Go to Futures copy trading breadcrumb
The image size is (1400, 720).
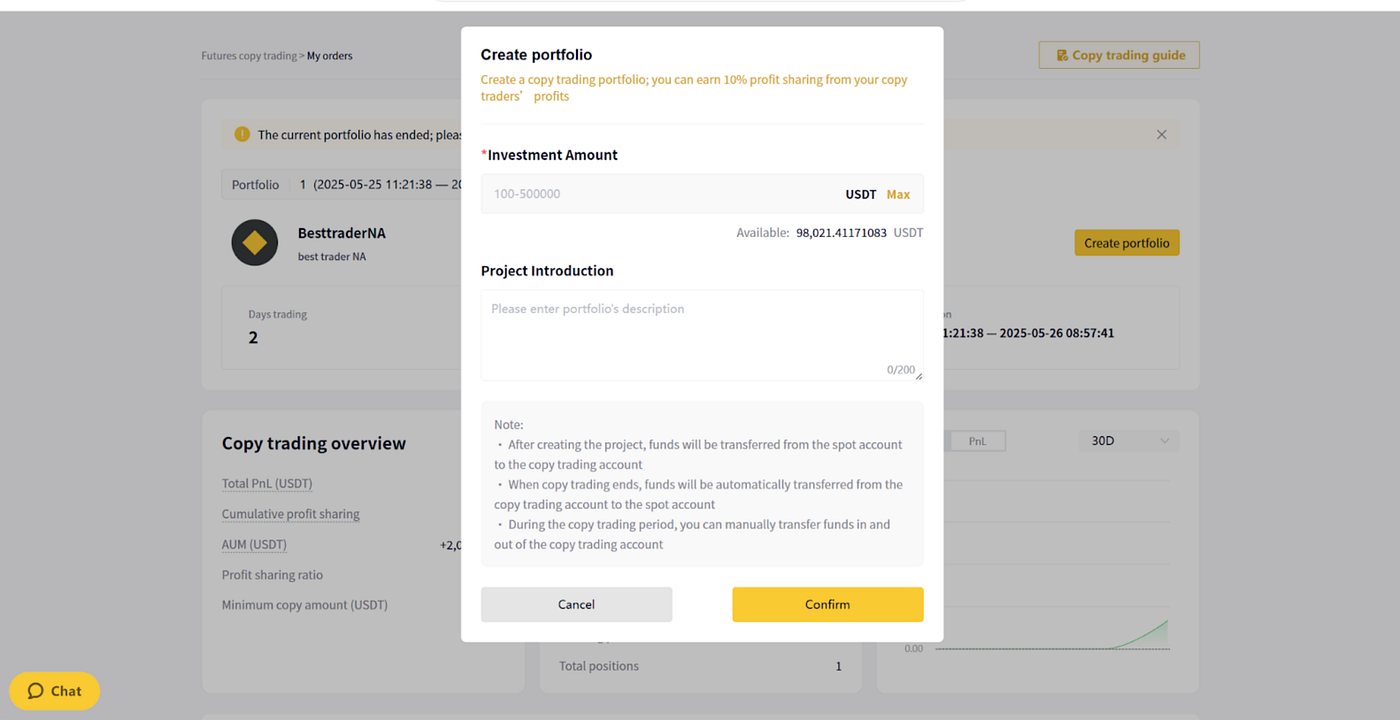[x=248, y=56]
